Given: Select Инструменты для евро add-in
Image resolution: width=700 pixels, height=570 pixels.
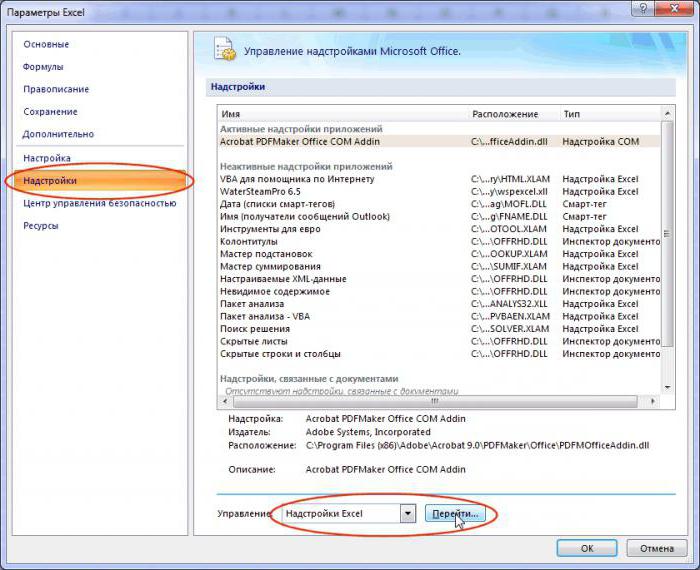Looking at the screenshot, I should [x=439, y=229].
